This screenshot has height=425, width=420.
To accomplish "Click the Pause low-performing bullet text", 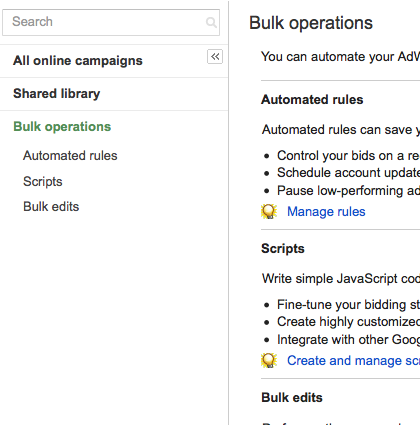I will pos(348,191).
